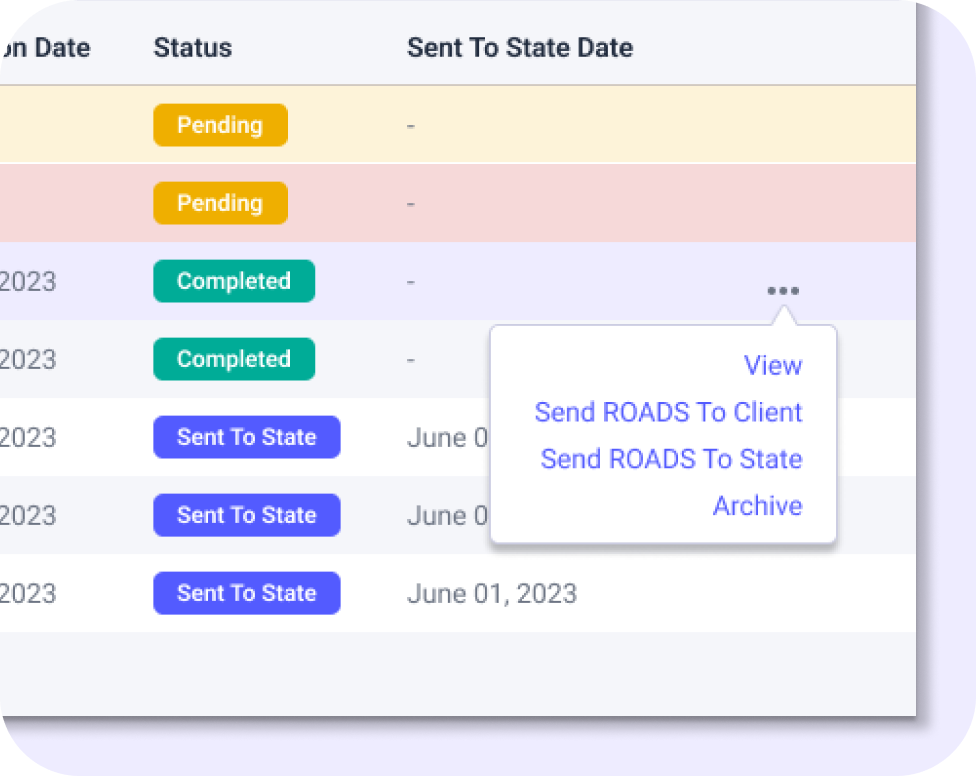Screen dimensions: 976x776
Task: Click the Pending badge in red row
Action: 220,203
